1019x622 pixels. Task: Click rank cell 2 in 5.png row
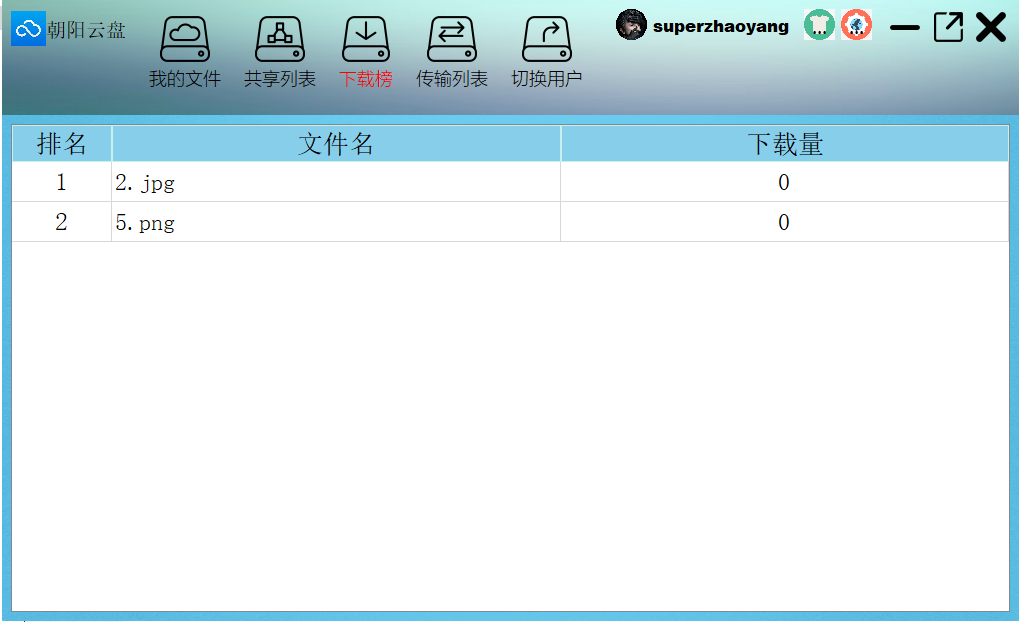pyautogui.click(x=62, y=222)
